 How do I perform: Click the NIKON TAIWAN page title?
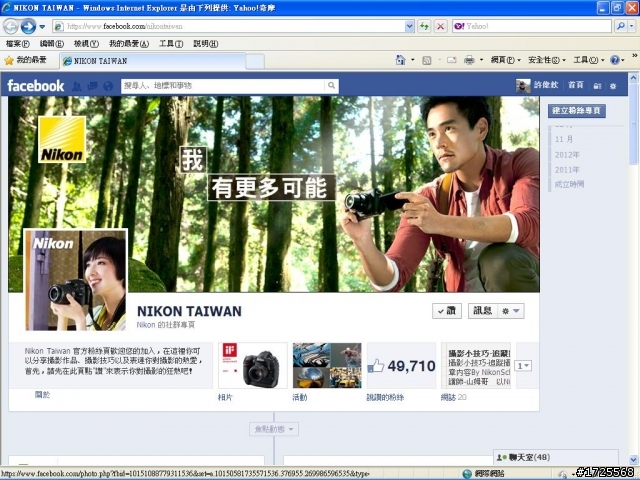tap(189, 311)
